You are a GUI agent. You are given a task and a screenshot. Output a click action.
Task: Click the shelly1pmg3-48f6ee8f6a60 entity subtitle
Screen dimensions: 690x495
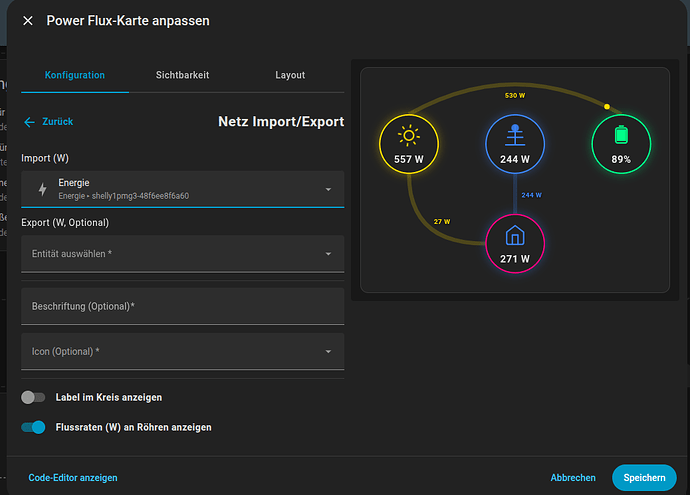click(140, 196)
